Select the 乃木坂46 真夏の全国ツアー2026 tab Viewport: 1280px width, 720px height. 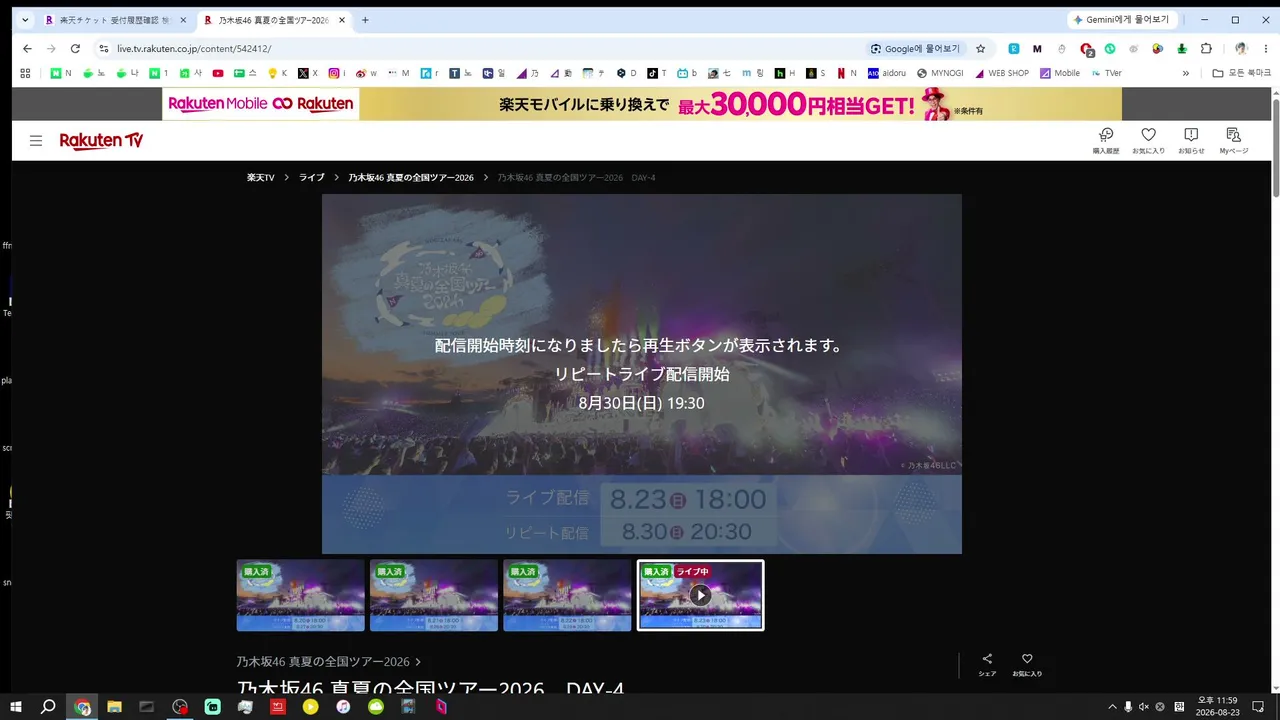pos(274,20)
